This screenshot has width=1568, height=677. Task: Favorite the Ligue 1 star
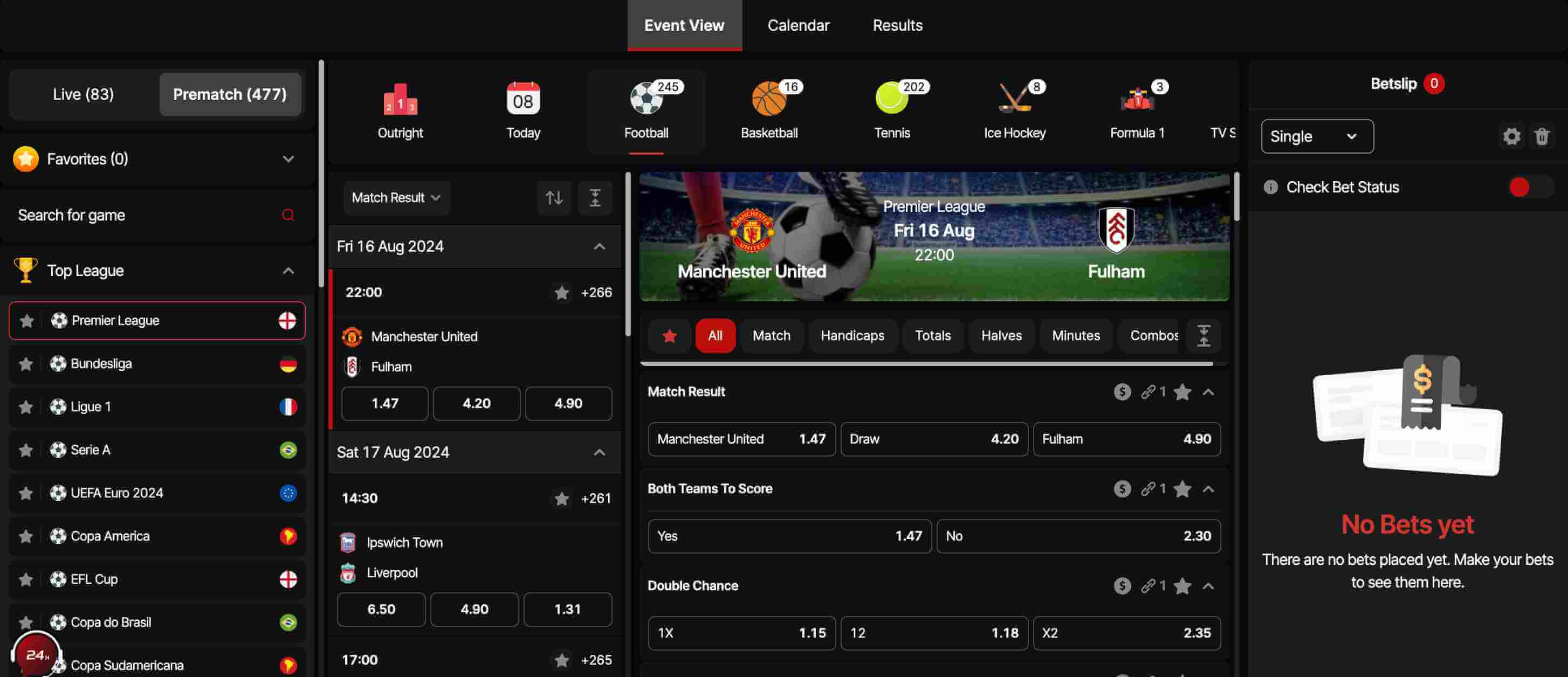(25, 407)
